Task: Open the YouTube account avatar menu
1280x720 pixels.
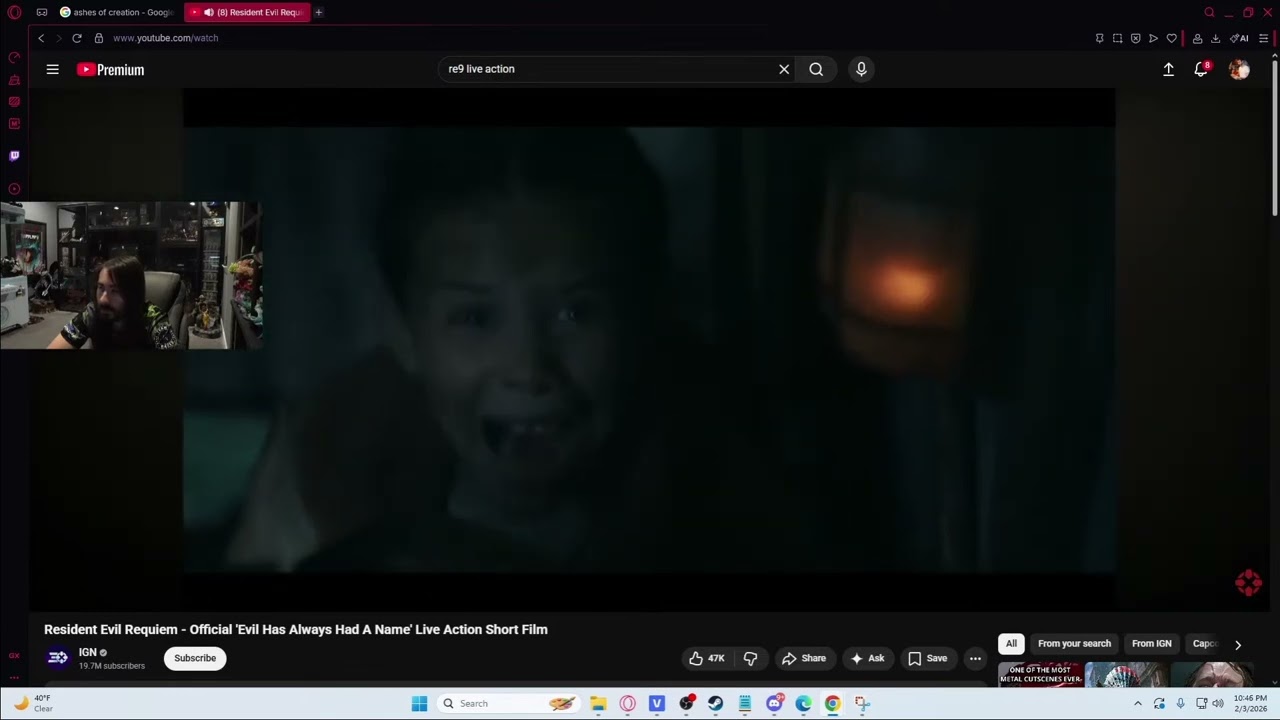Action: coord(1239,69)
